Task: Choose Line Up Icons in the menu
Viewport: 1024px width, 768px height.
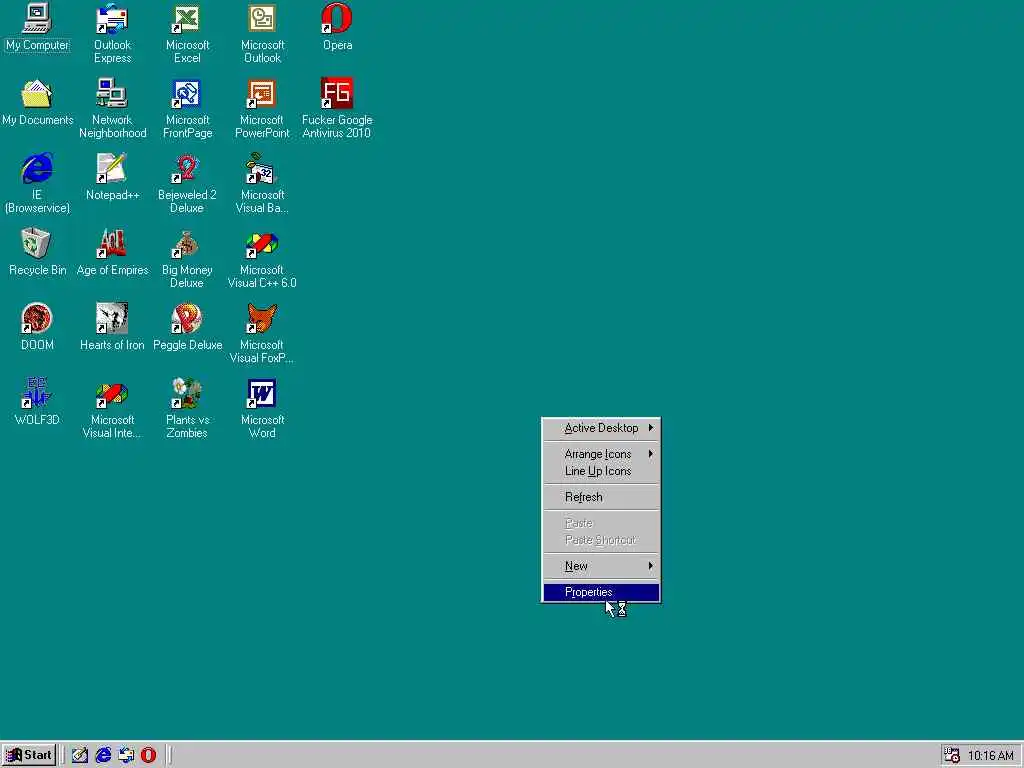Action: [601, 471]
